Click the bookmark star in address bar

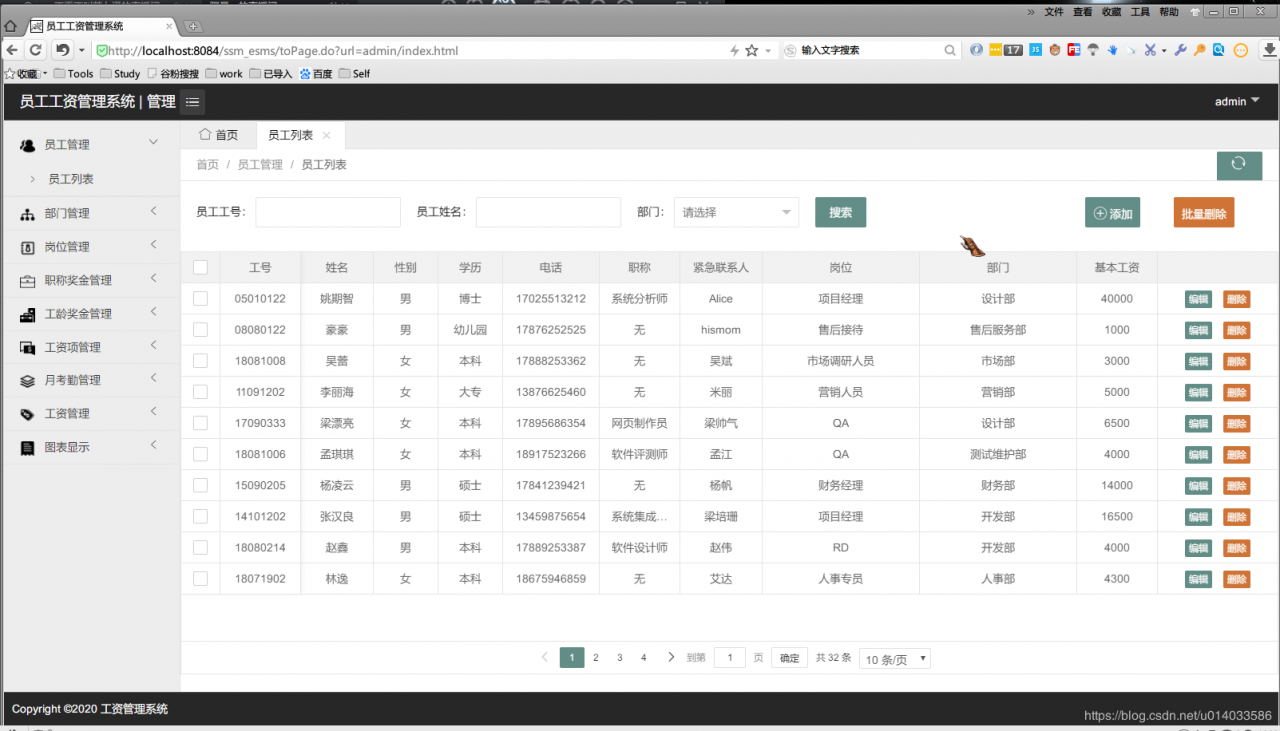(752, 50)
